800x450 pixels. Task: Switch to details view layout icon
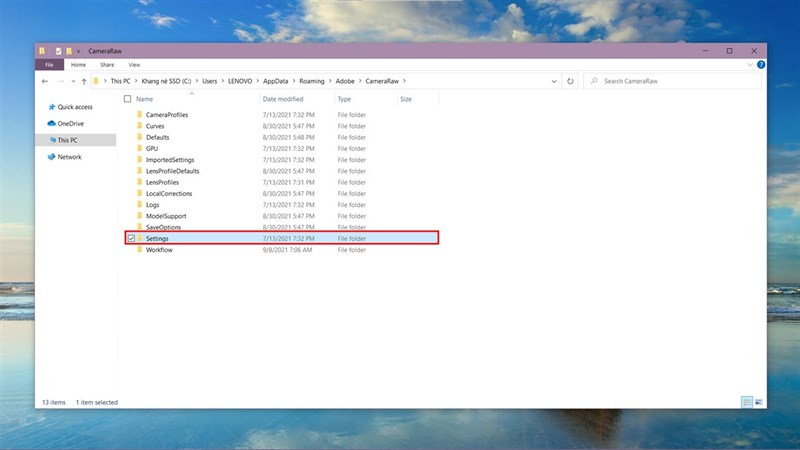coord(747,402)
